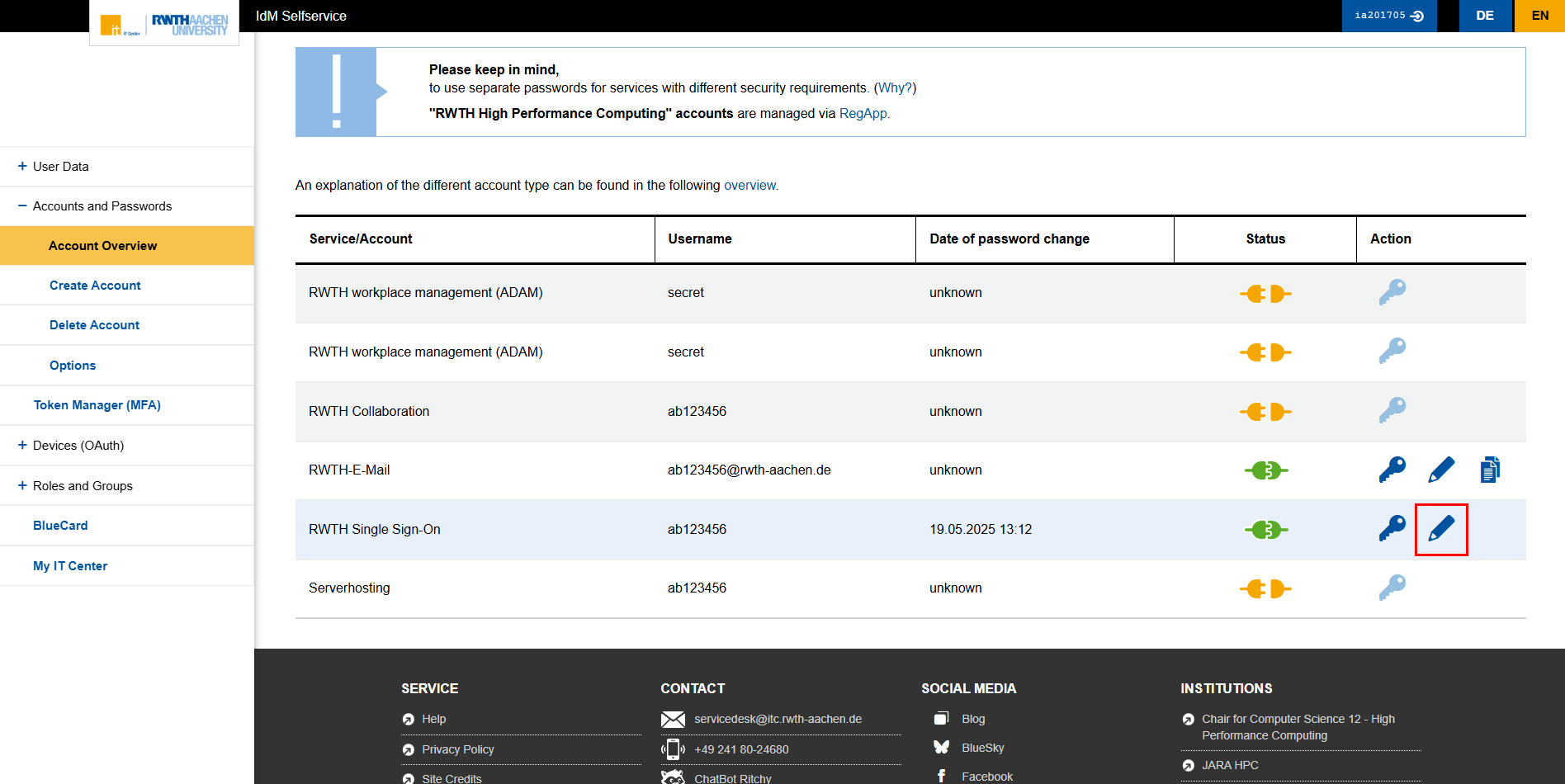
Task: Select Account Overview in the sidebar
Action: [x=127, y=246]
